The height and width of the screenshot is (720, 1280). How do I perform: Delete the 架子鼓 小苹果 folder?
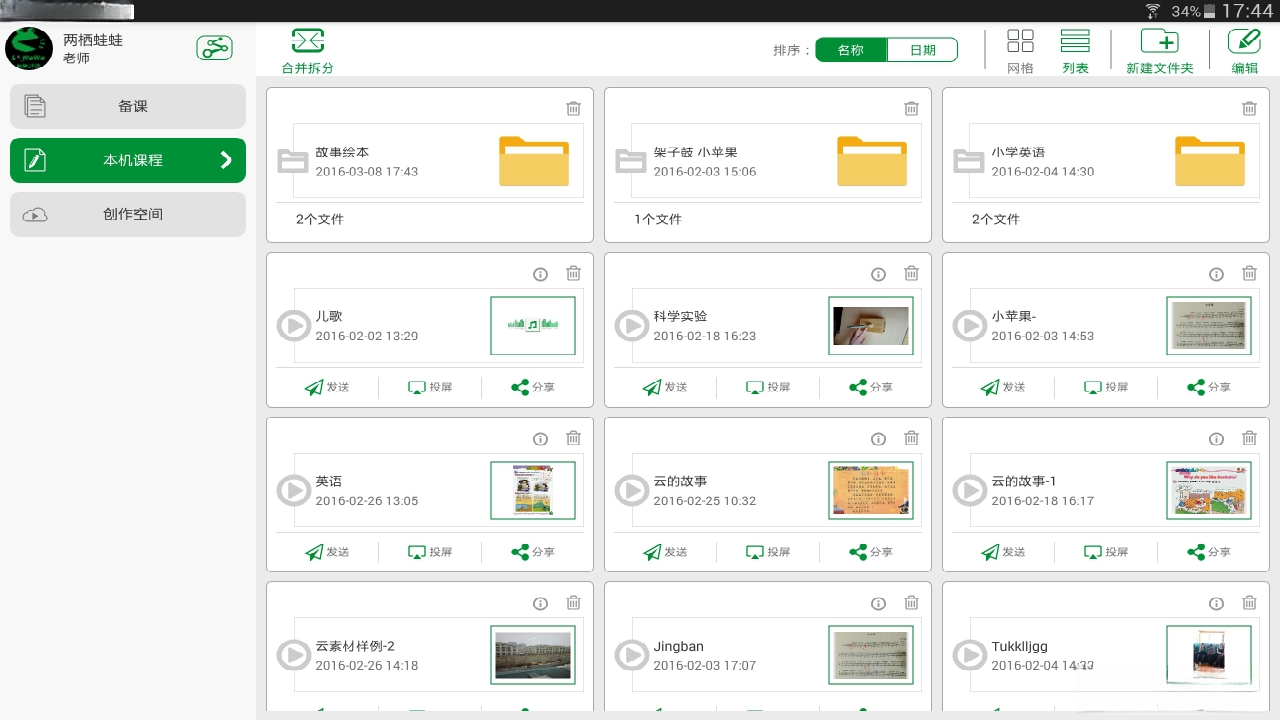[x=911, y=108]
